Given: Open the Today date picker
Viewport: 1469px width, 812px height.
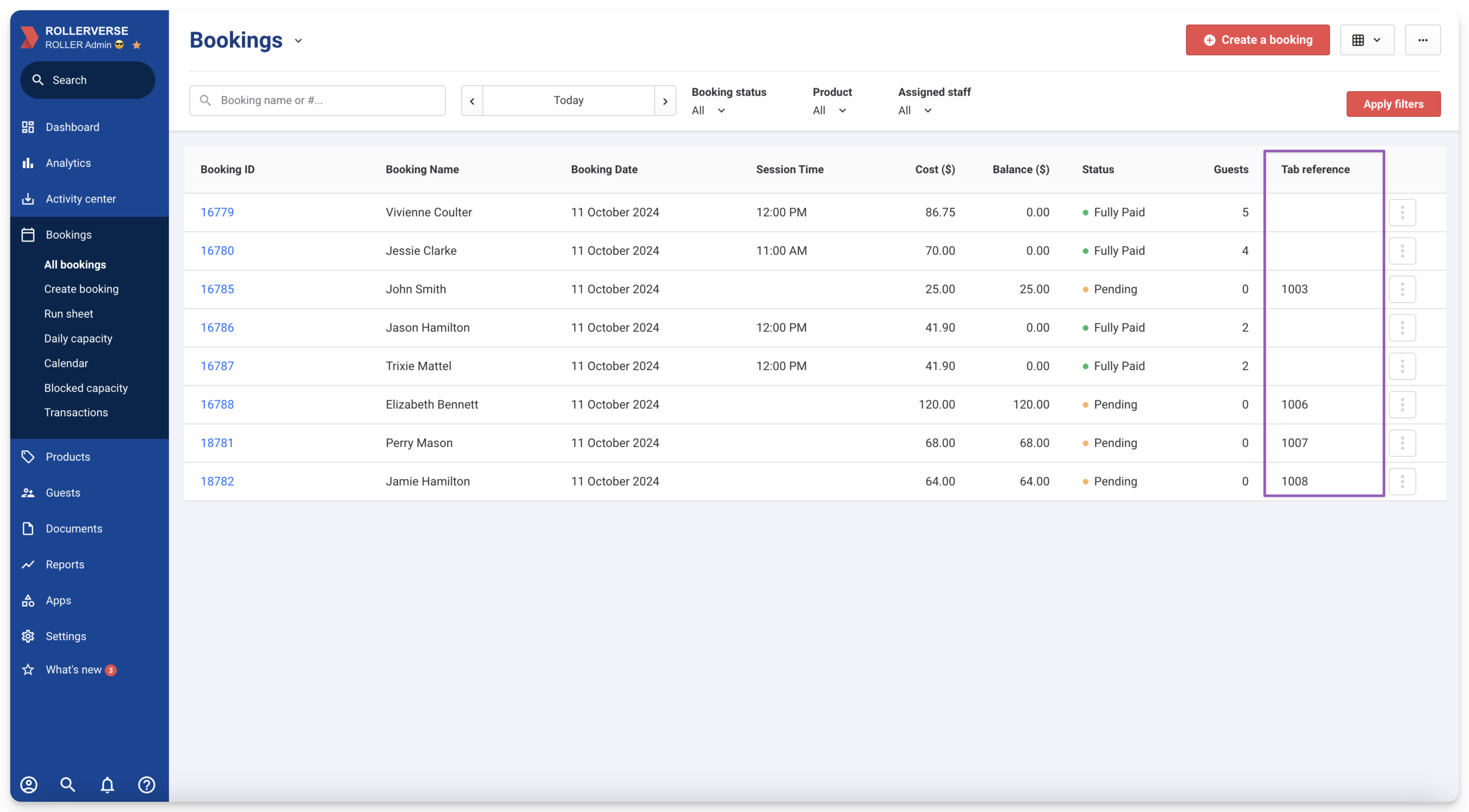Looking at the screenshot, I should coord(569,101).
